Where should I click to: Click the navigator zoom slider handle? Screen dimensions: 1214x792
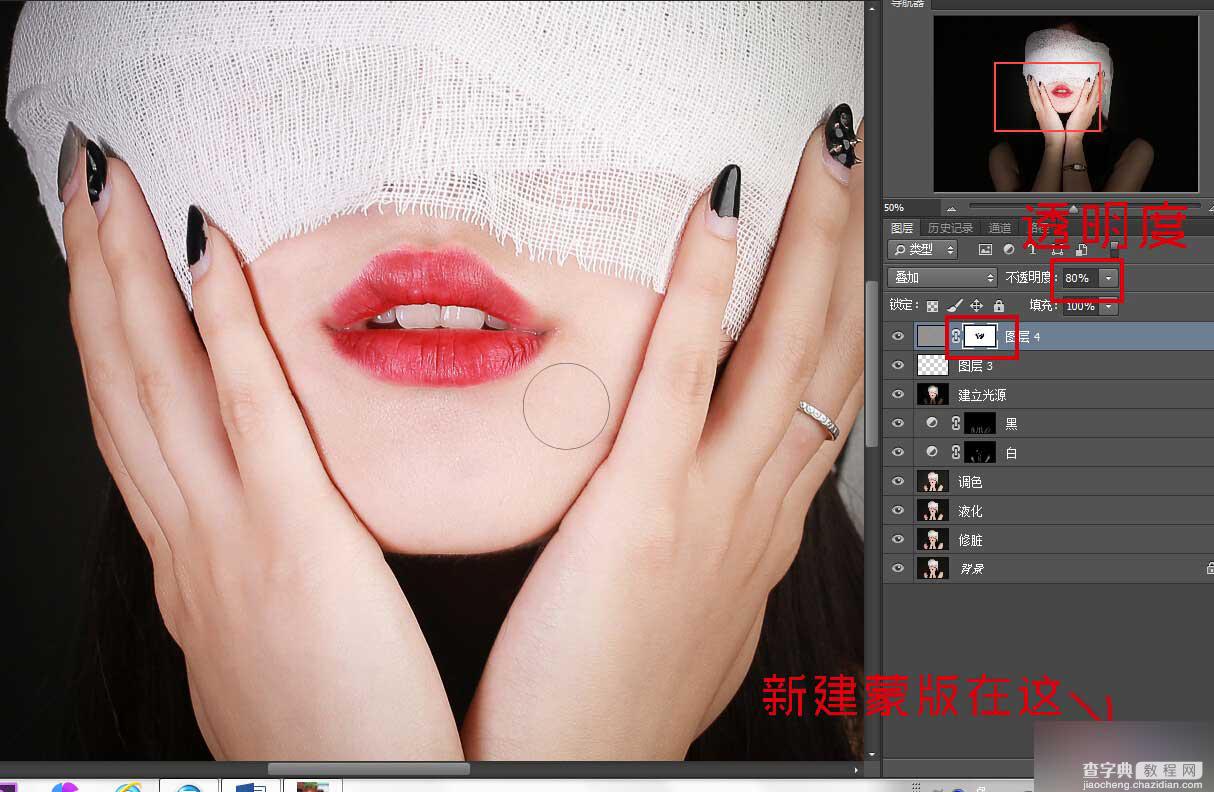(x=1073, y=208)
